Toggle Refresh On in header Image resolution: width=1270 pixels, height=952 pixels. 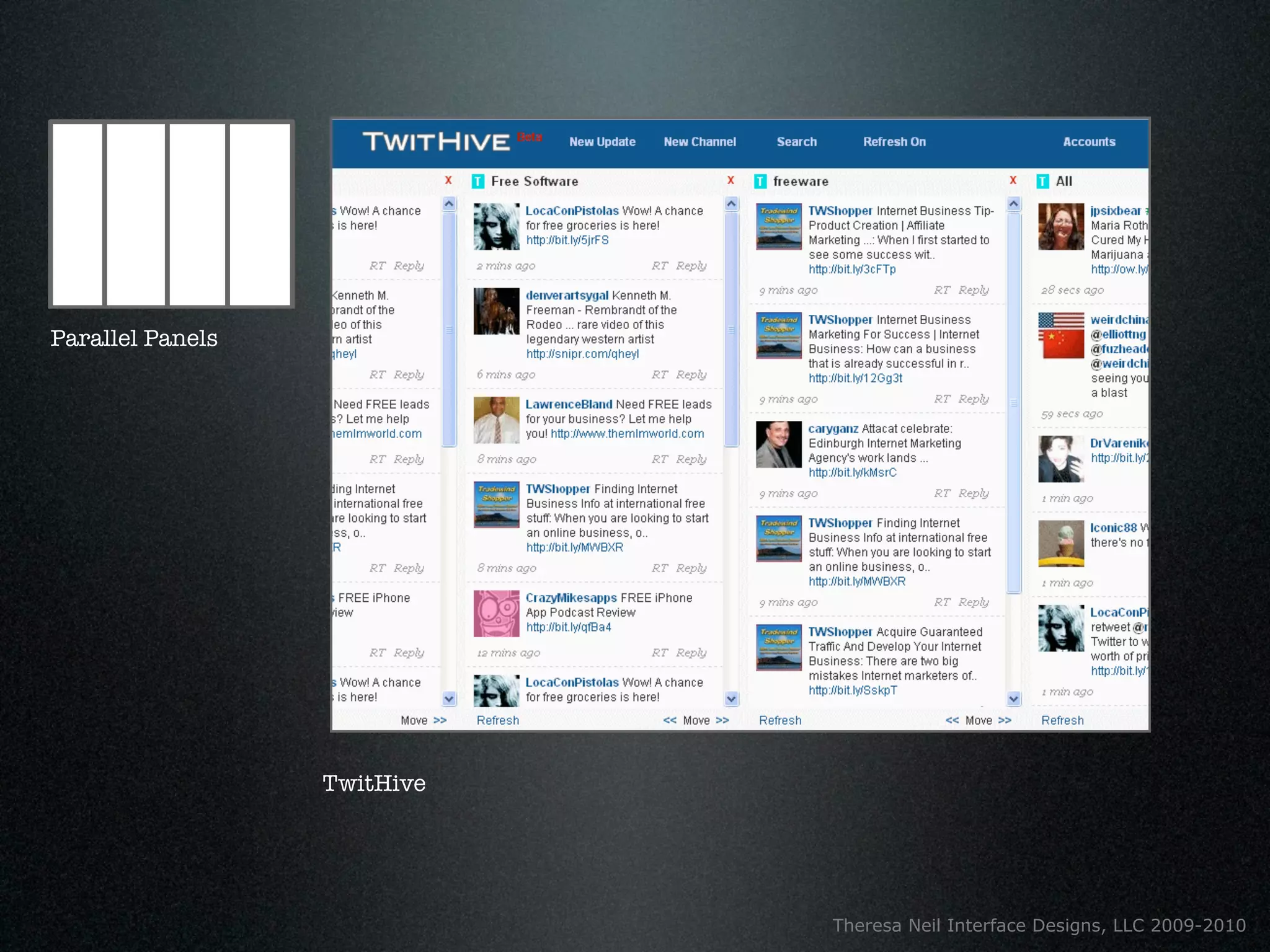894,142
